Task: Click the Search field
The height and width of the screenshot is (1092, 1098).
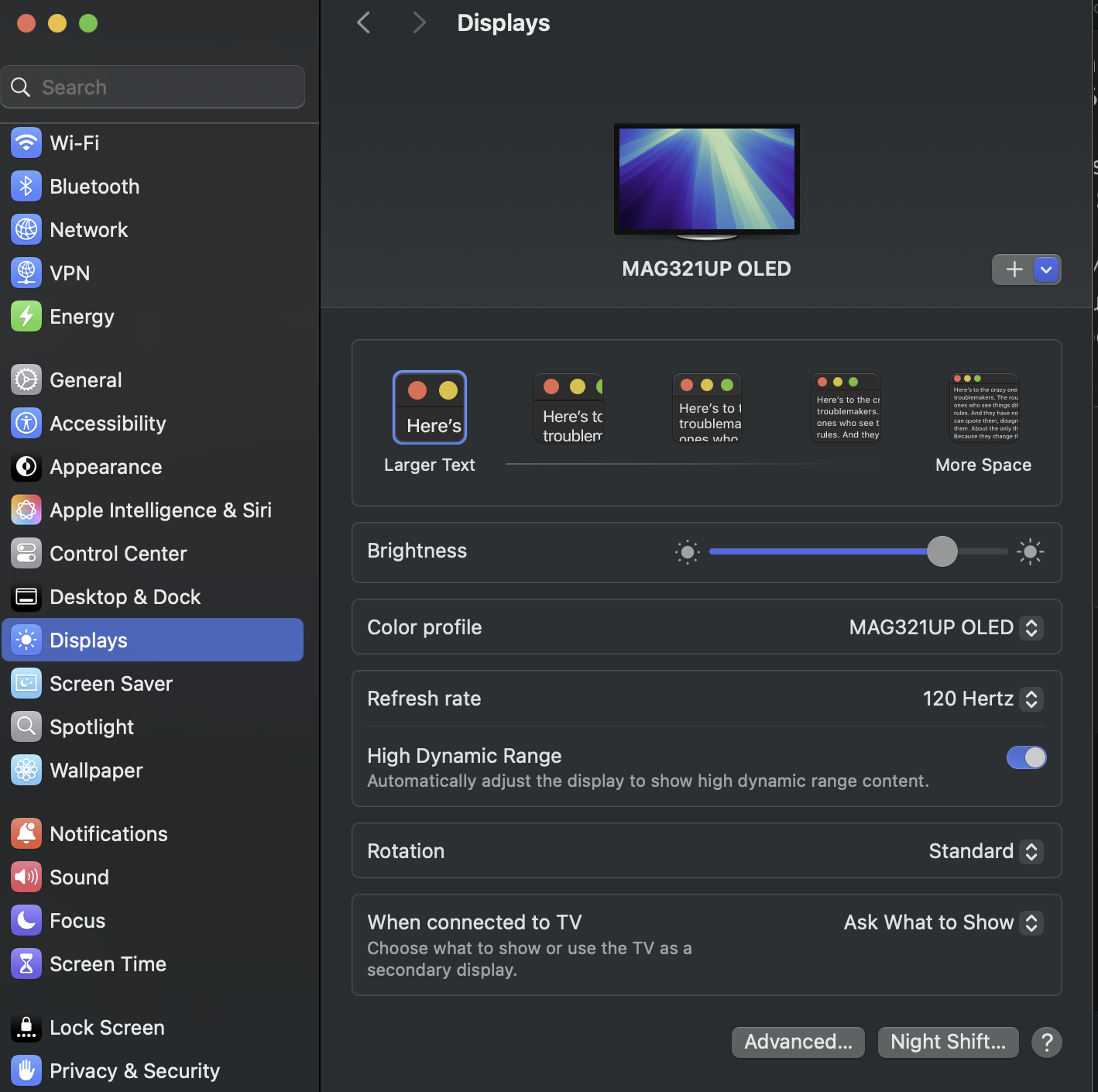Action: coord(153,87)
